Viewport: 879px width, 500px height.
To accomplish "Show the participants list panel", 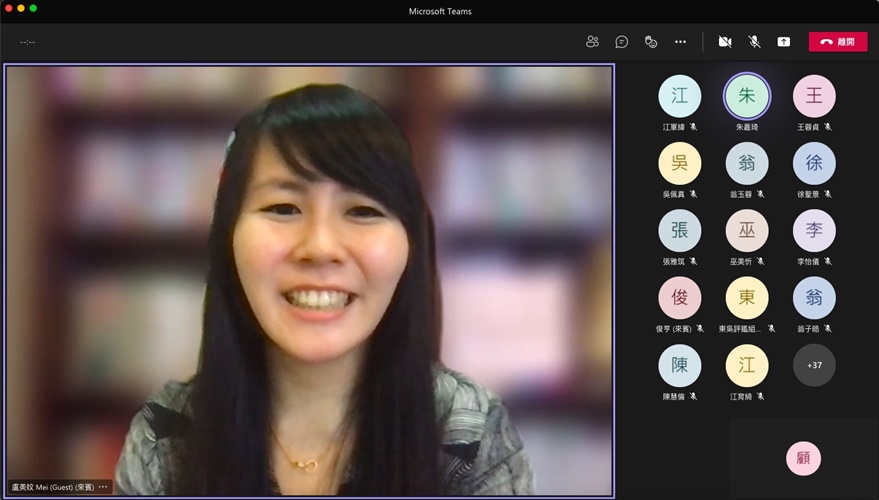I will tap(592, 42).
